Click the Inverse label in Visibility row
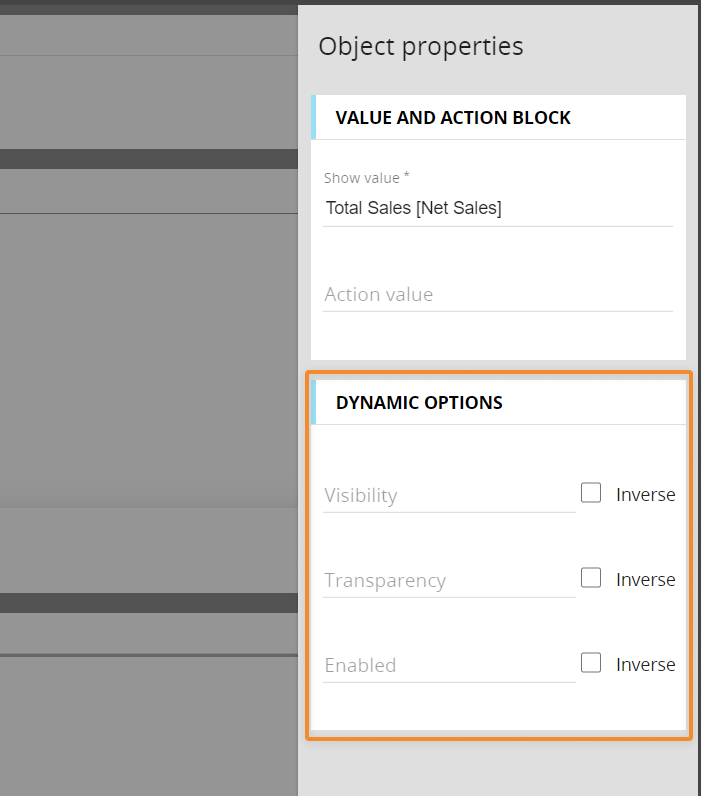The image size is (703, 796). 646,494
